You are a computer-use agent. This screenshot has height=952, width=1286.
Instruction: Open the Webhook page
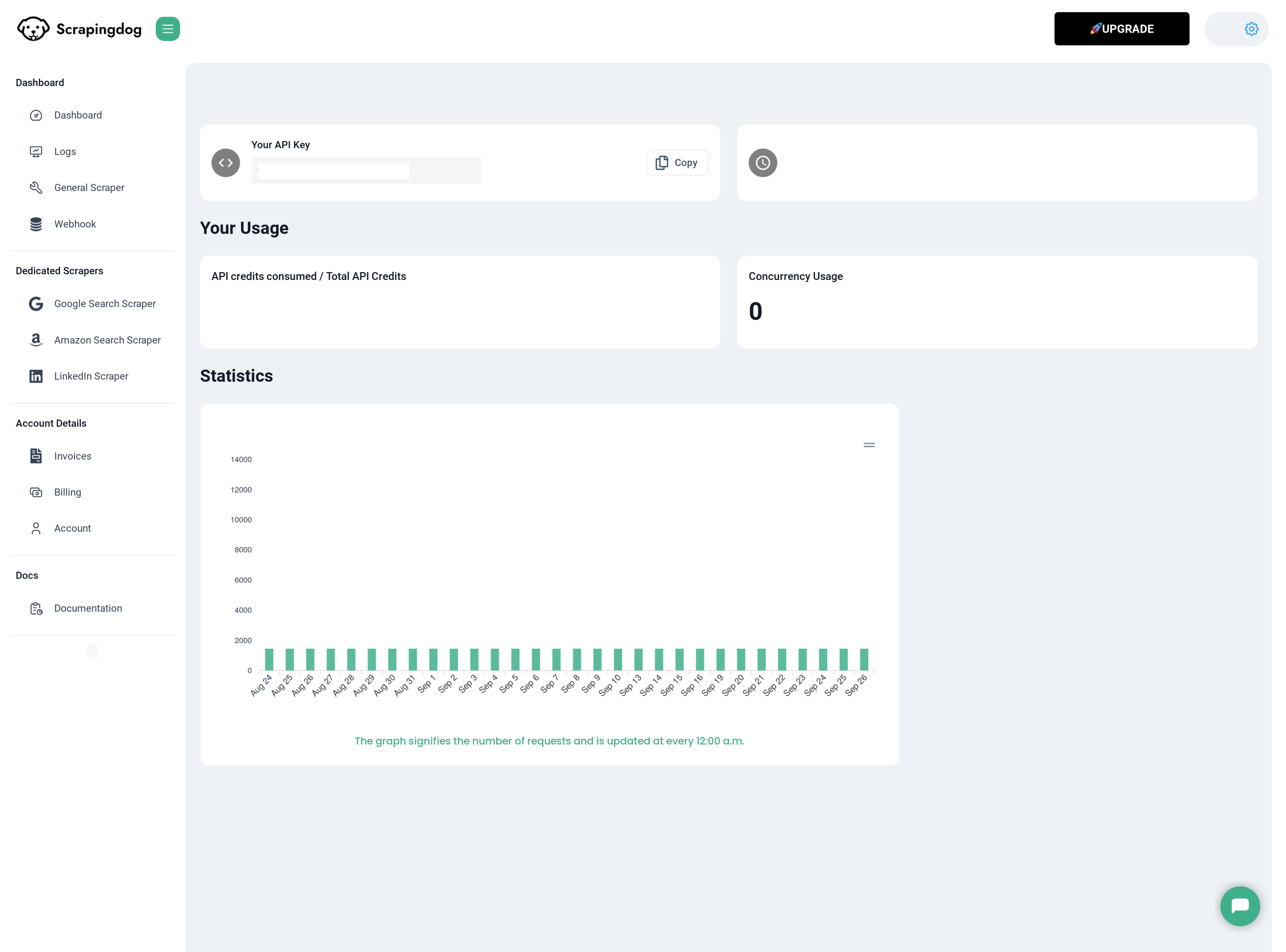pos(75,224)
